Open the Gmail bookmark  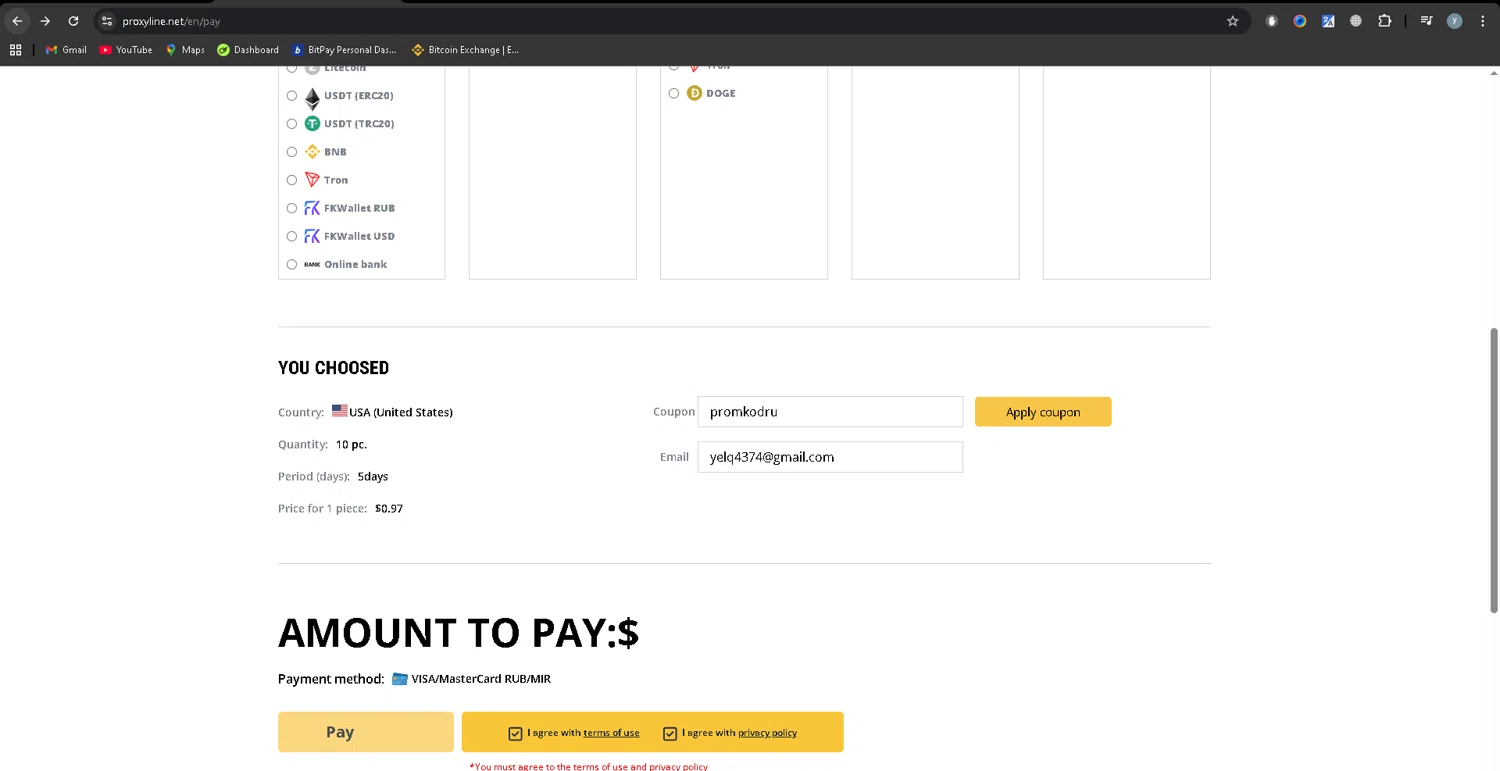(66, 50)
